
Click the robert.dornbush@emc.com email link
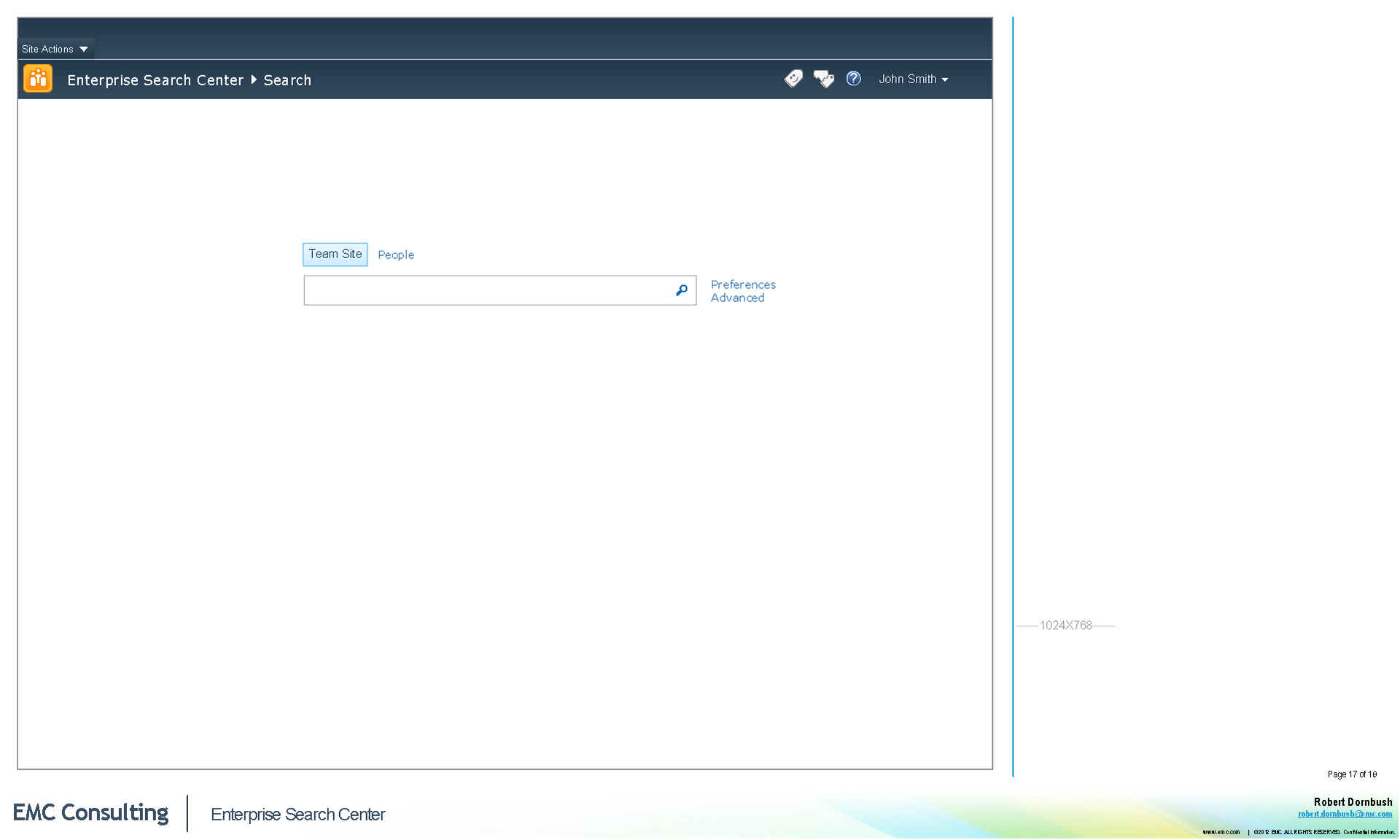(1345, 814)
